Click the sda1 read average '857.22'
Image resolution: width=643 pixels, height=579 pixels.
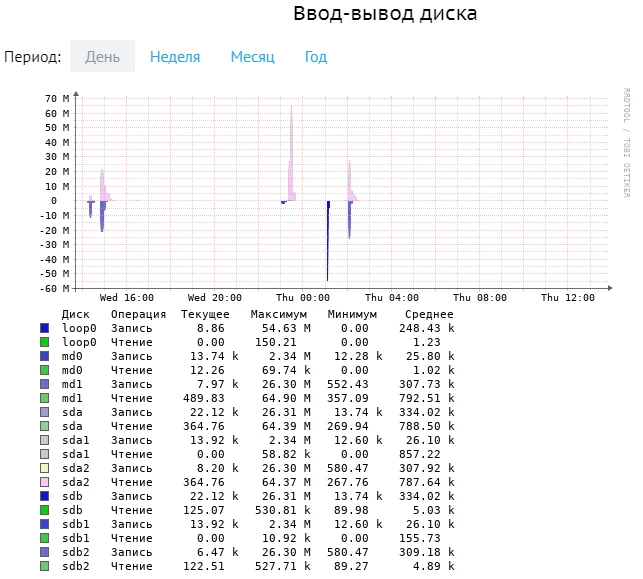click(x=420, y=454)
